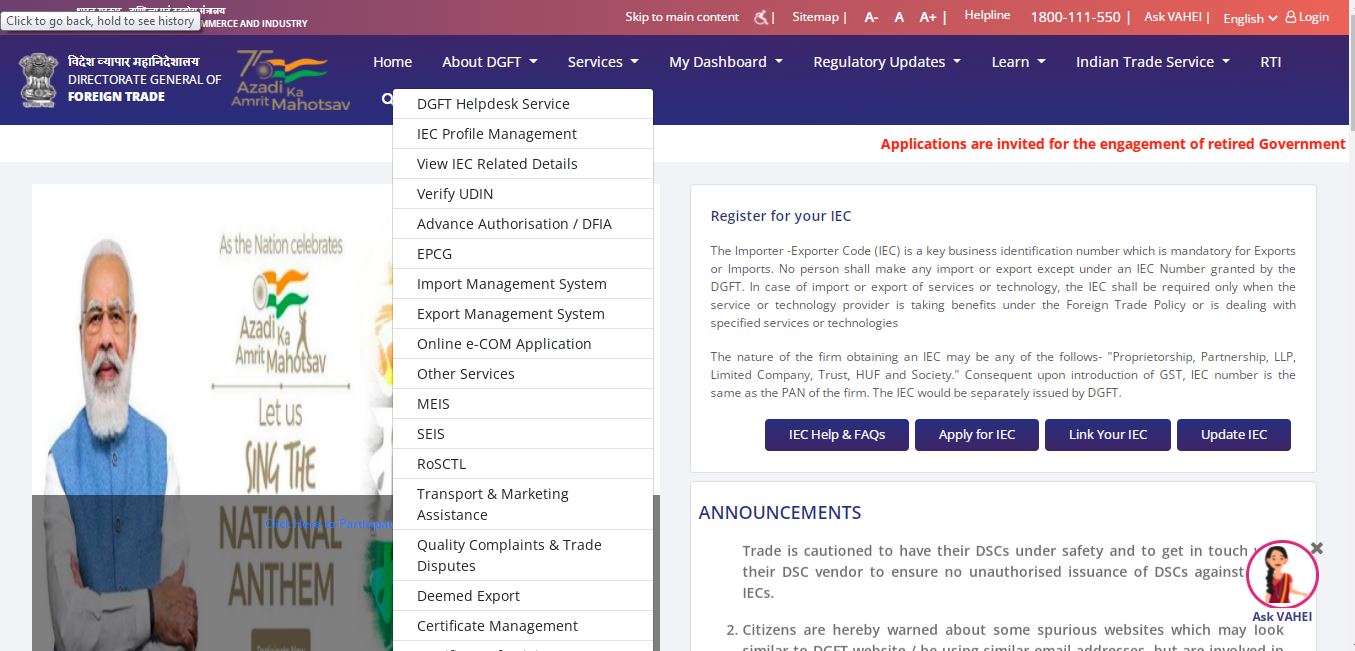The image size is (1355, 651).
Task: Click Skip to main content
Action: click(681, 17)
